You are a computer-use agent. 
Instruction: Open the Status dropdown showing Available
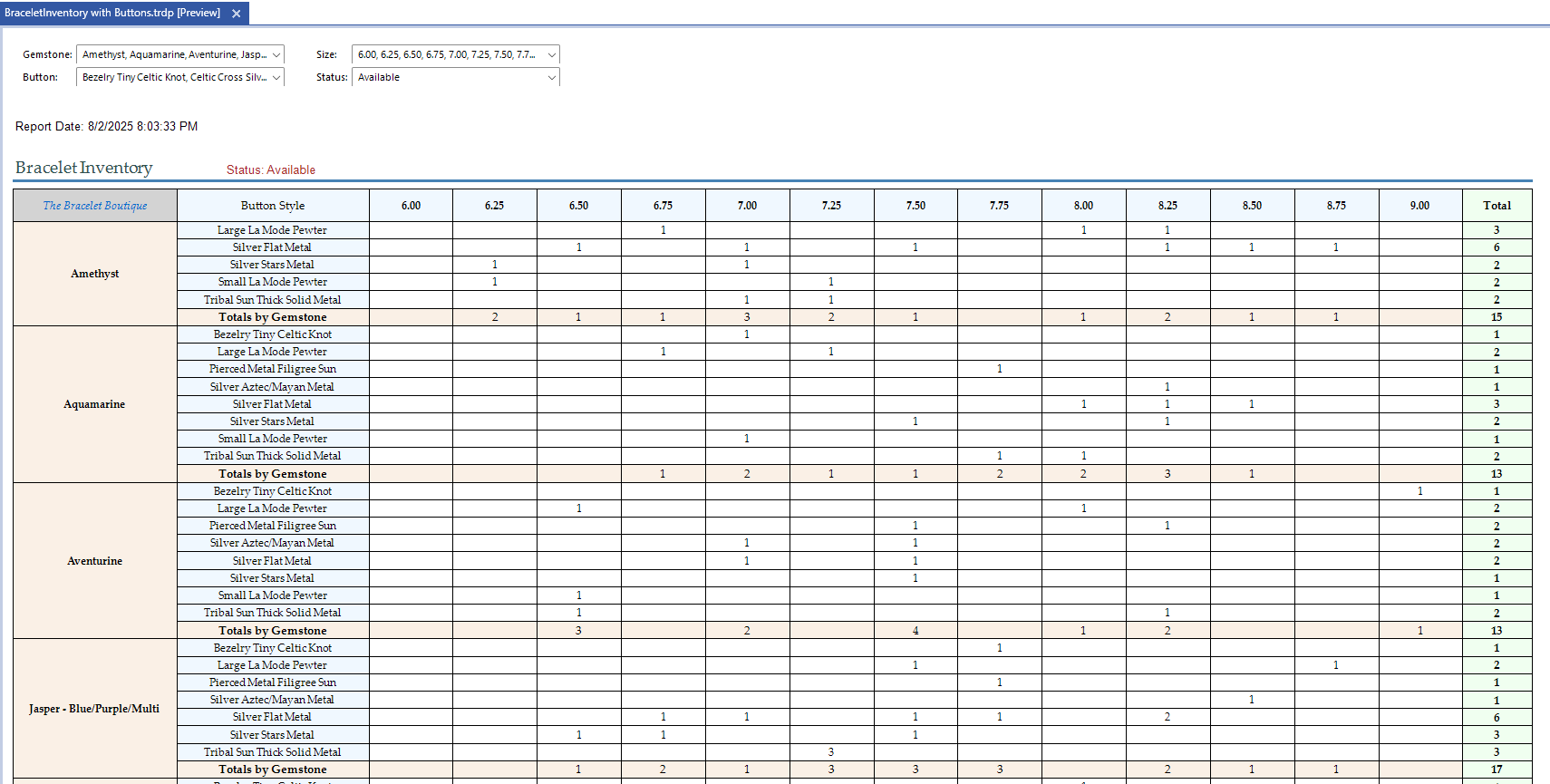[551, 78]
